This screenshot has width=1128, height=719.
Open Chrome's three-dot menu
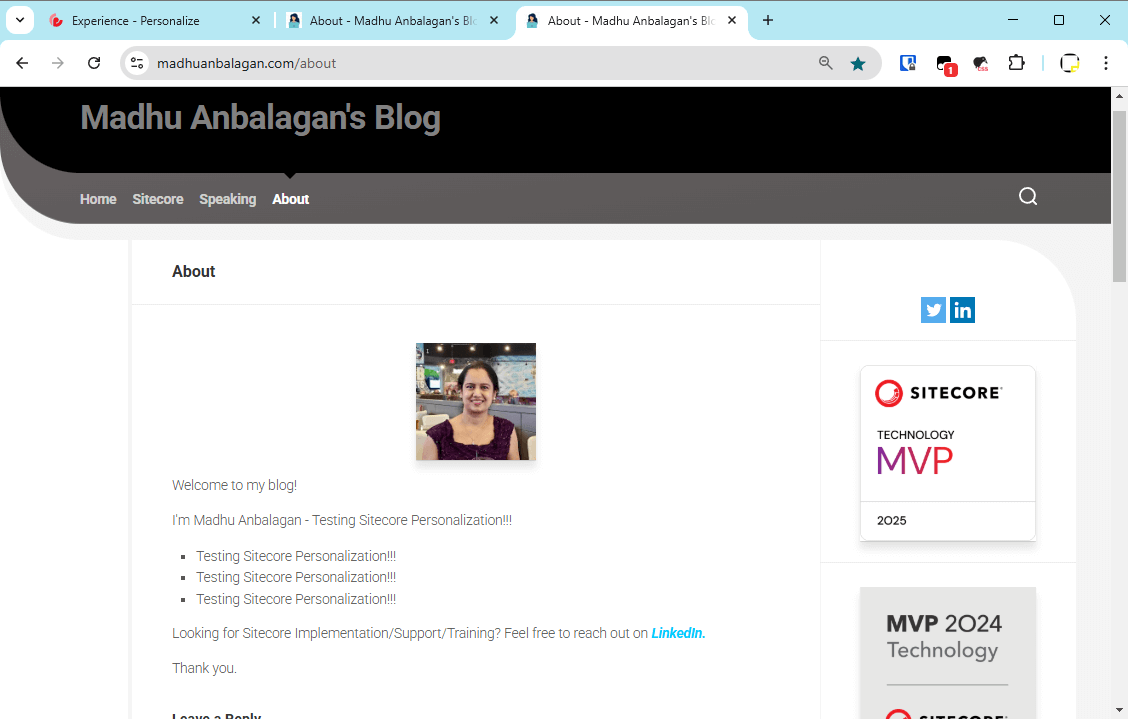(1105, 63)
